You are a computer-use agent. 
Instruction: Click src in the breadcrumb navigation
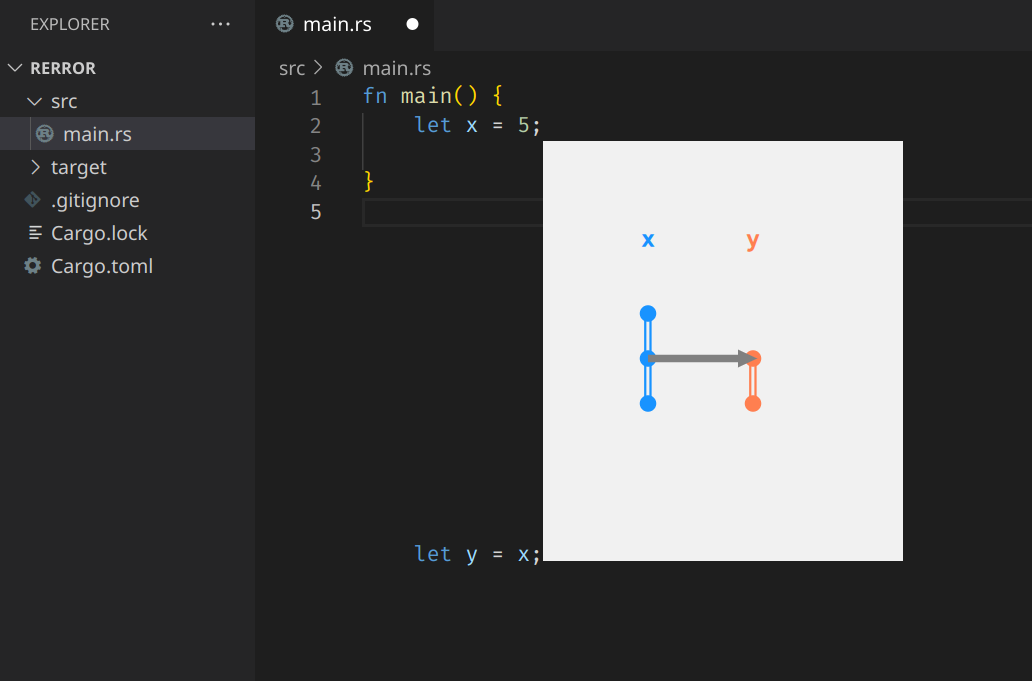pyautogui.click(x=292, y=68)
